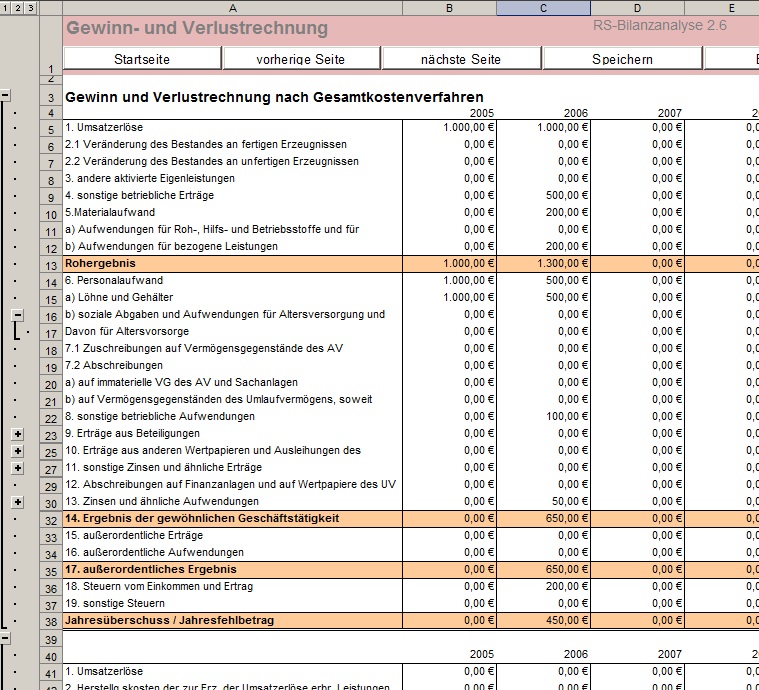Click the vorherige Seite button

pos(300,59)
